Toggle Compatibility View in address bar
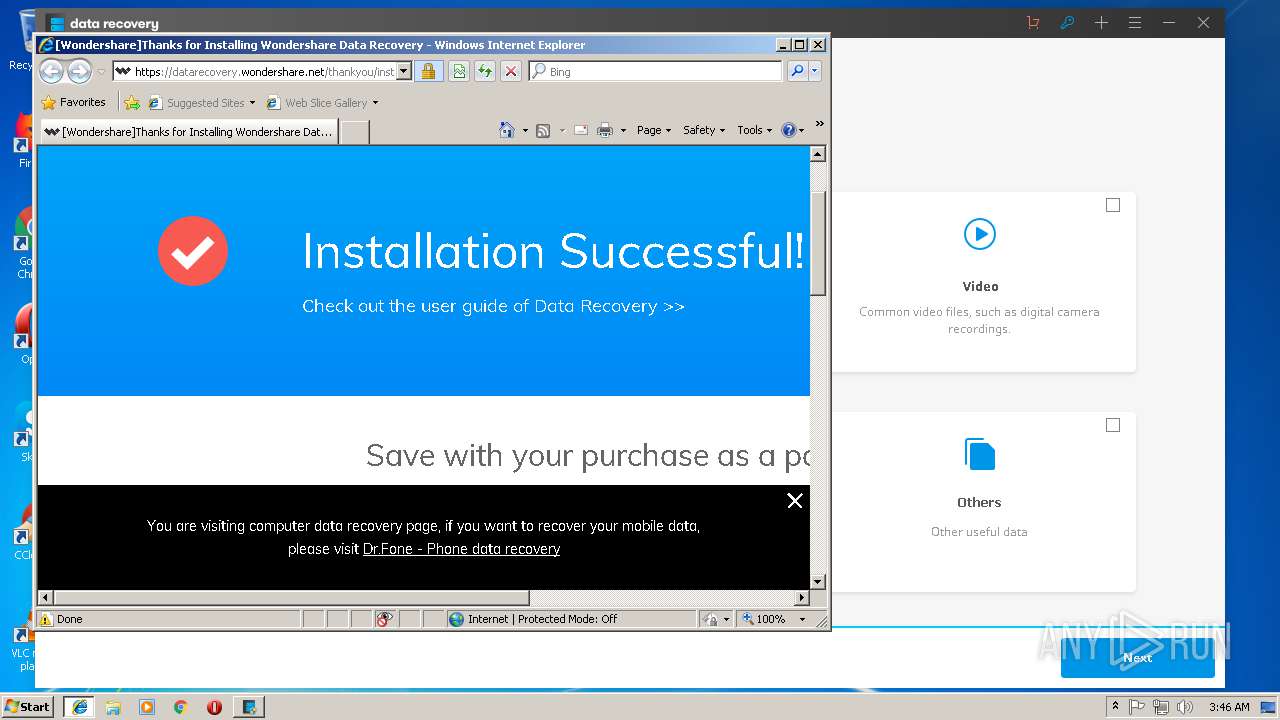This screenshot has height=720, width=1280. [459, 71]
